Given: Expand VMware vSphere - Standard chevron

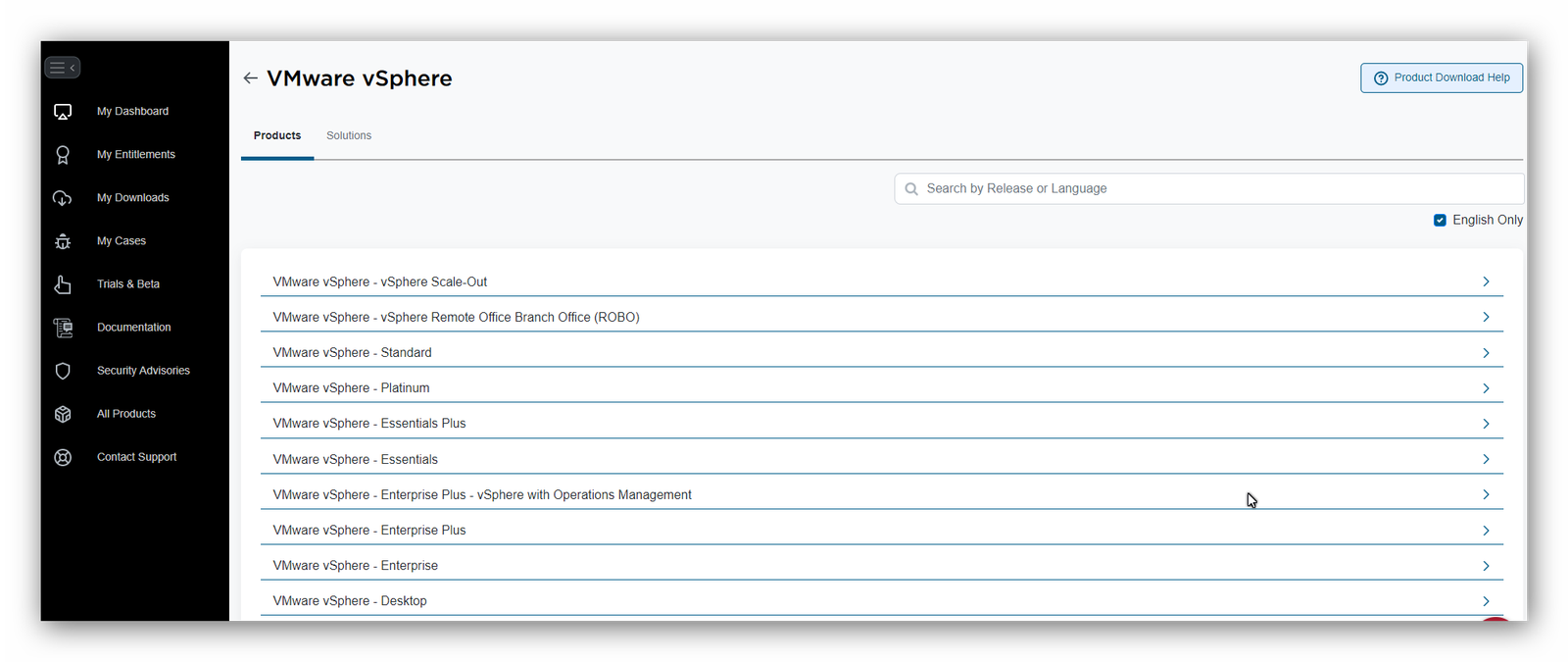Looking at the screenshot, I should click(1486, 353).
